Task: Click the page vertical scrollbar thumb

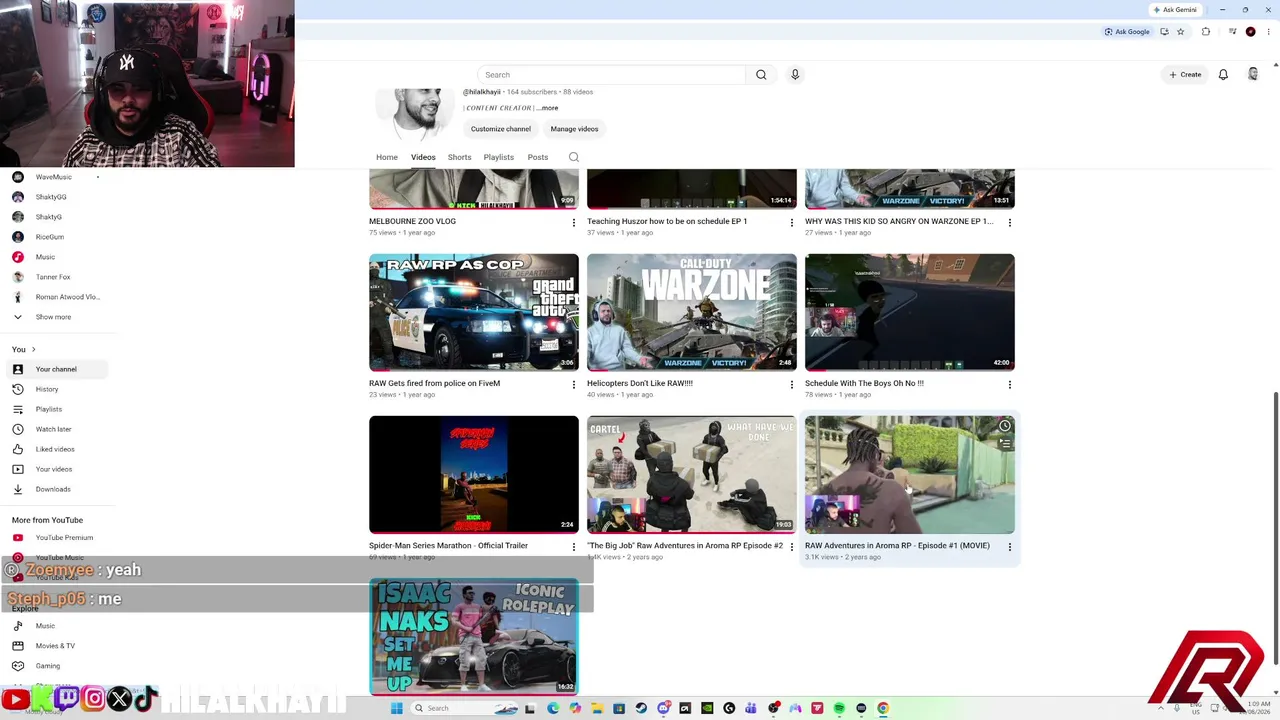Action: coord(1275,527)
